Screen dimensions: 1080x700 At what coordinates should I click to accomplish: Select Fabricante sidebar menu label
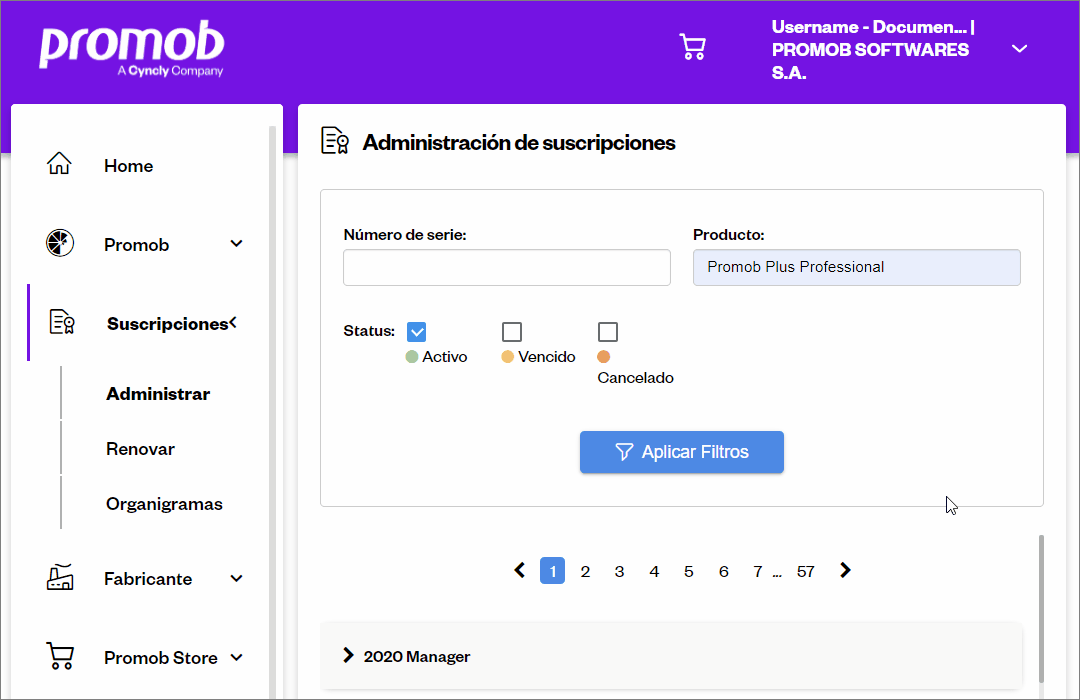tap(148, 579)
